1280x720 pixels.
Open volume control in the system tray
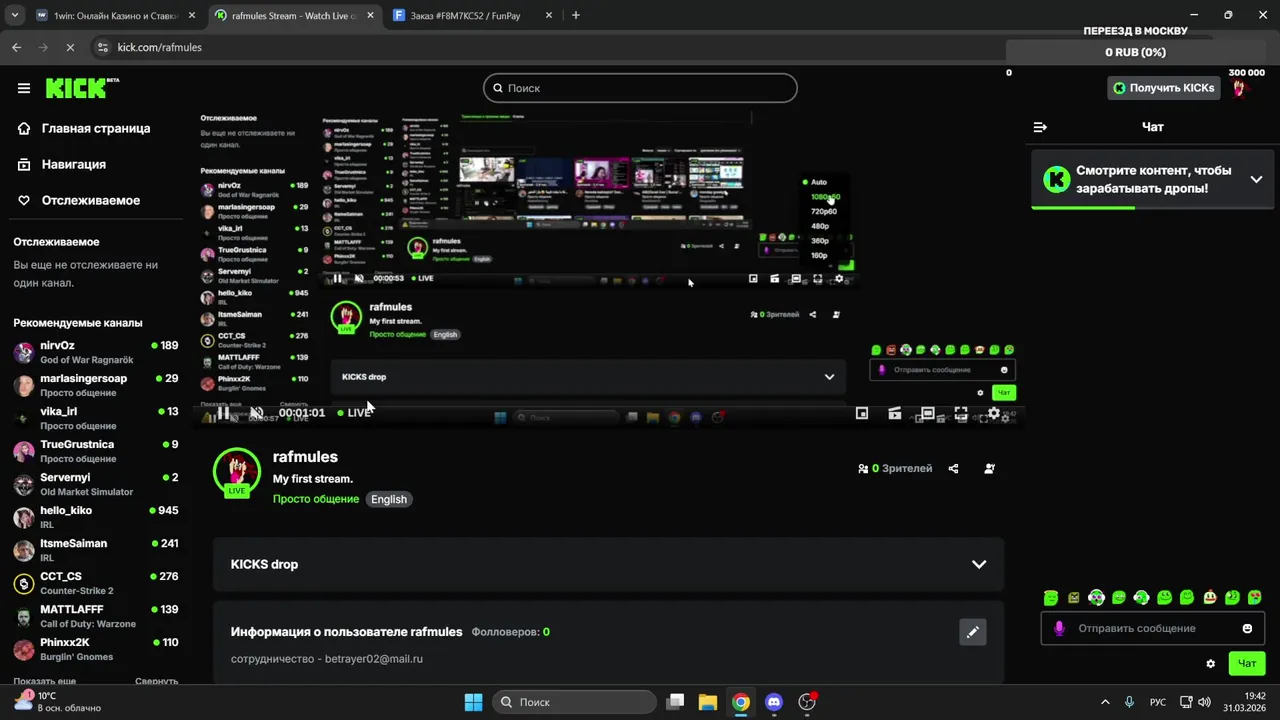point(1204,702)
